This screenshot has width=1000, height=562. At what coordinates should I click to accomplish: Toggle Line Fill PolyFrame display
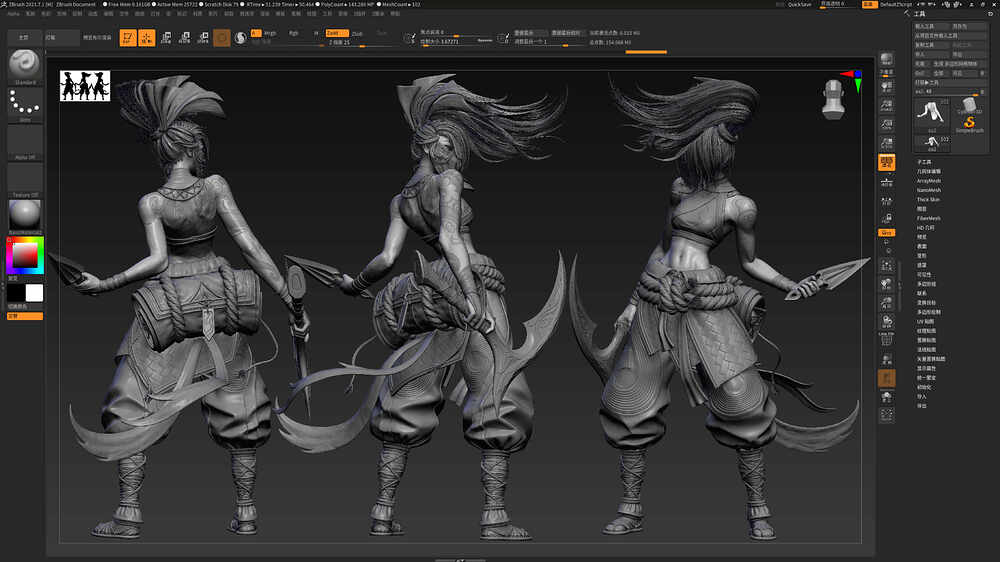tap(886, 339)
